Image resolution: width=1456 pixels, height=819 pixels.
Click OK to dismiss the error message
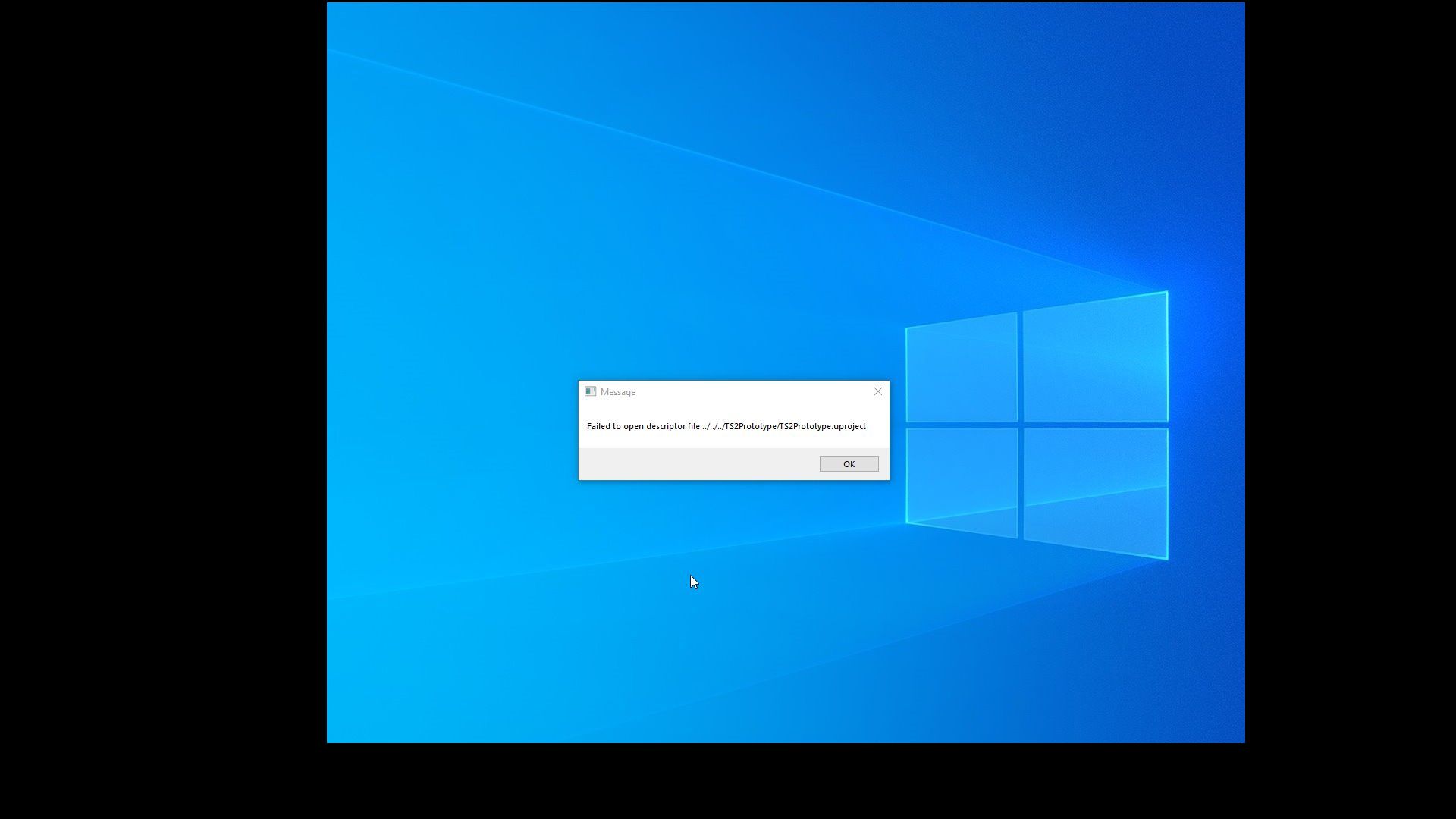[x=849, y=464]
